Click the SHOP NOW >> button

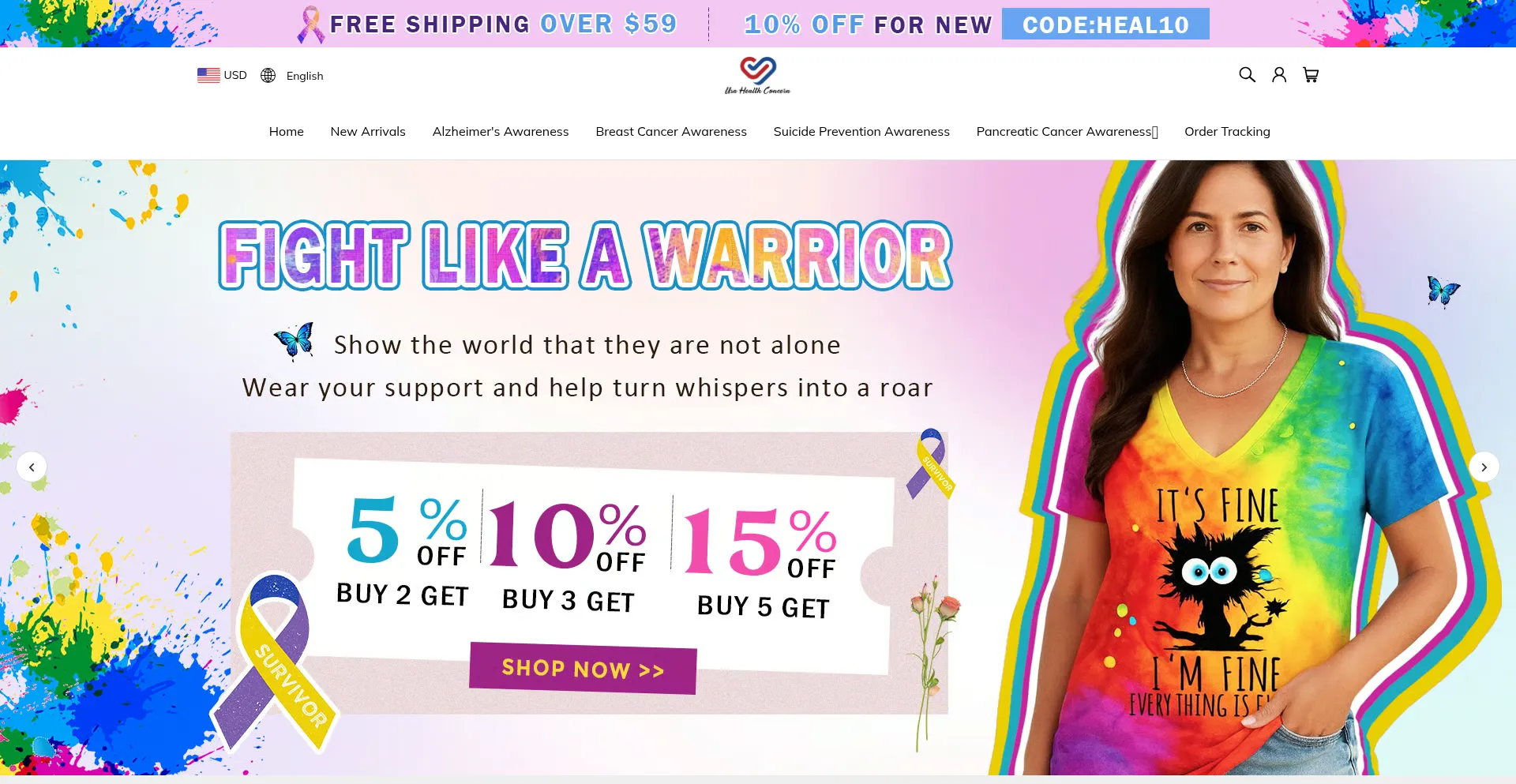pyautogui.click(x=583, y=669)
